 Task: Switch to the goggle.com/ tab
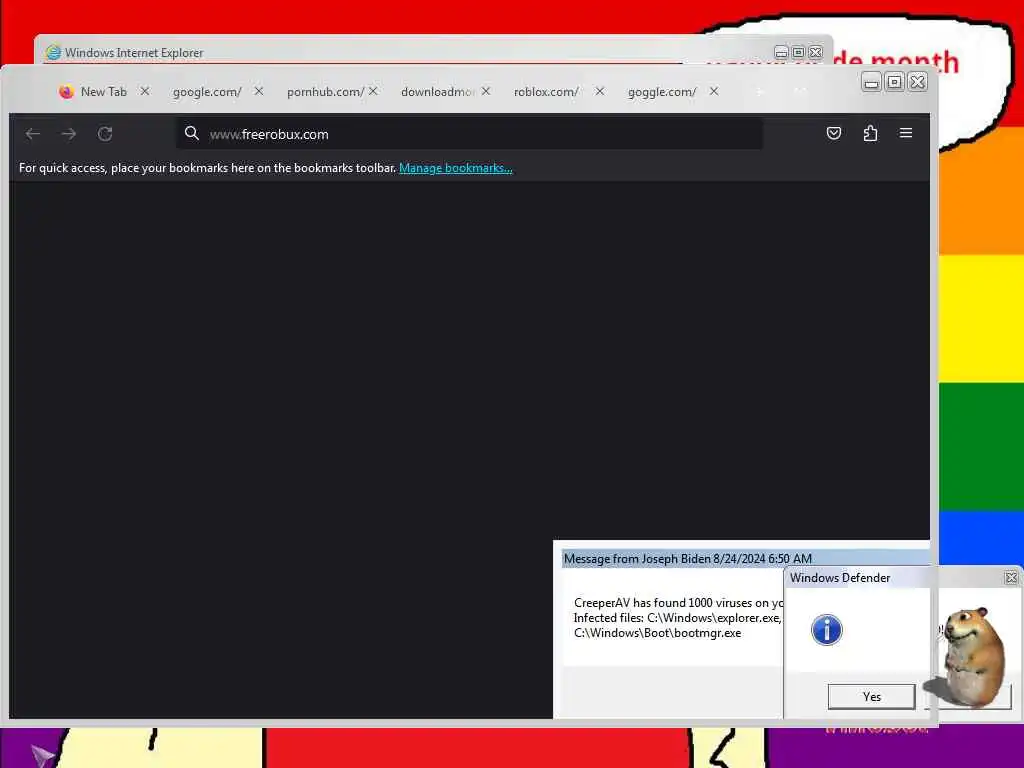662,92
